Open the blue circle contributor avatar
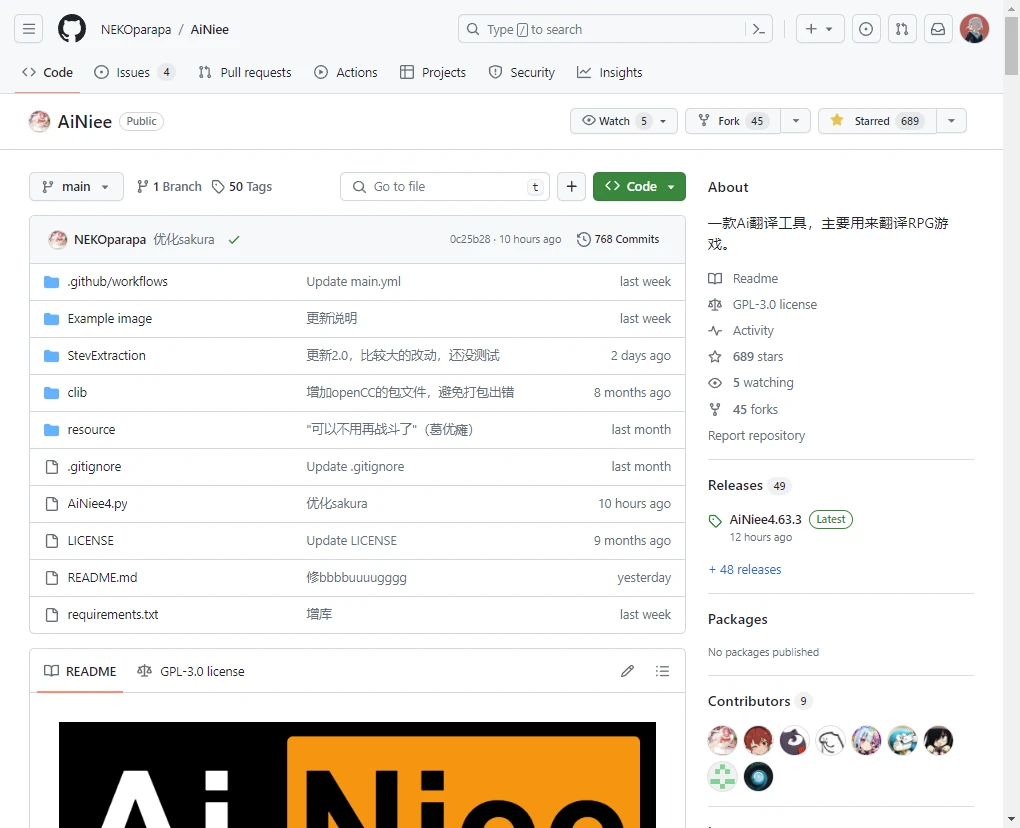 click(758, 777)
